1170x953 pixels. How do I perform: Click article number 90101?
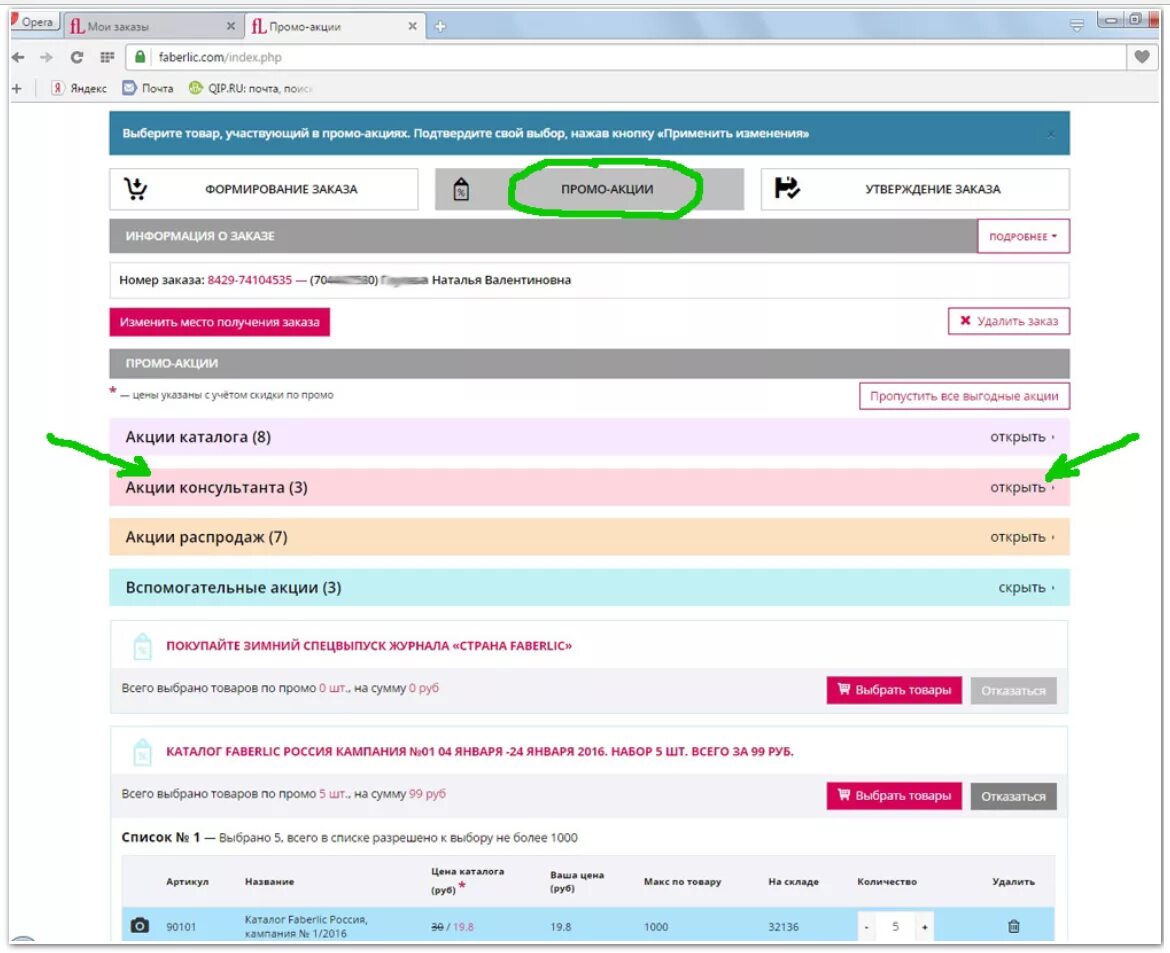(x=181, y=927)
